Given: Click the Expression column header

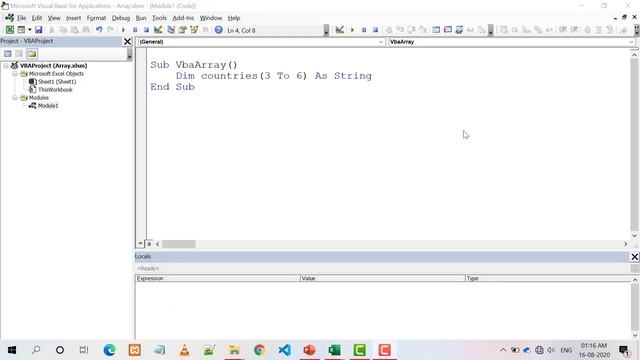Looking at the screenshot, I should 218,278.
